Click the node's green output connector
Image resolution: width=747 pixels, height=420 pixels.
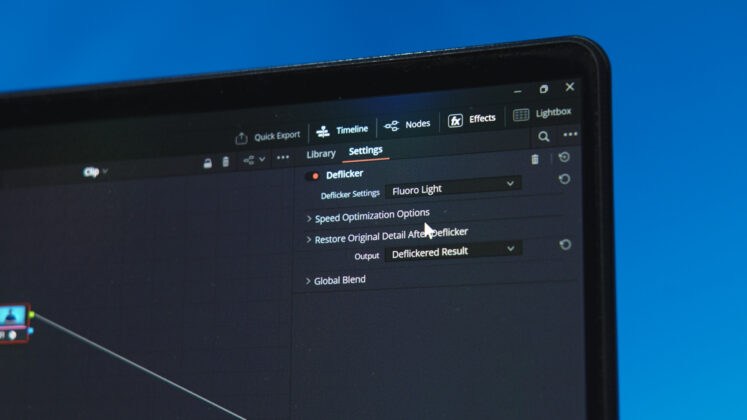(x=32, y=315)
